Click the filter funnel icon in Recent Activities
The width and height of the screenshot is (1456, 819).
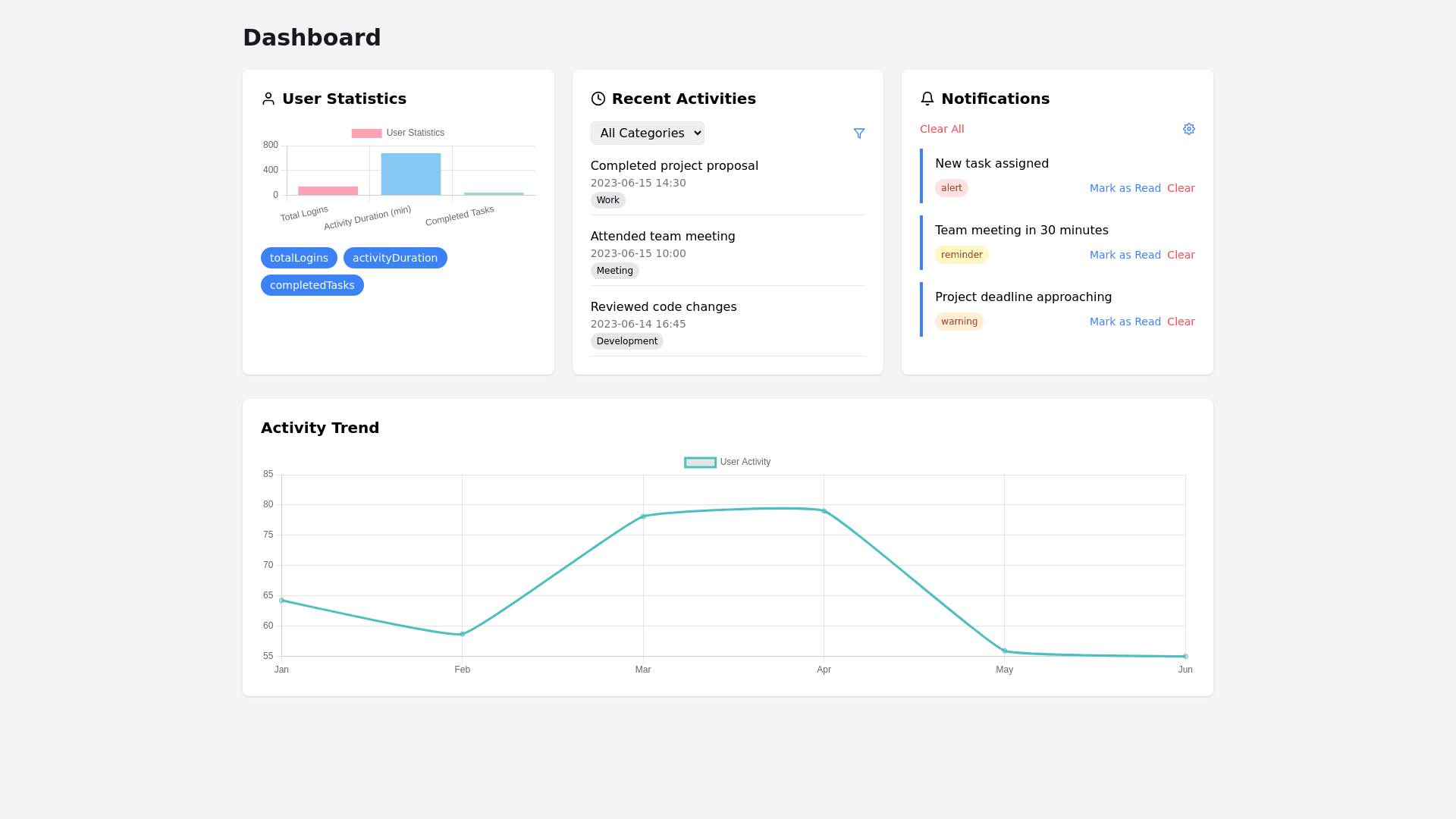tap(858, 133)
